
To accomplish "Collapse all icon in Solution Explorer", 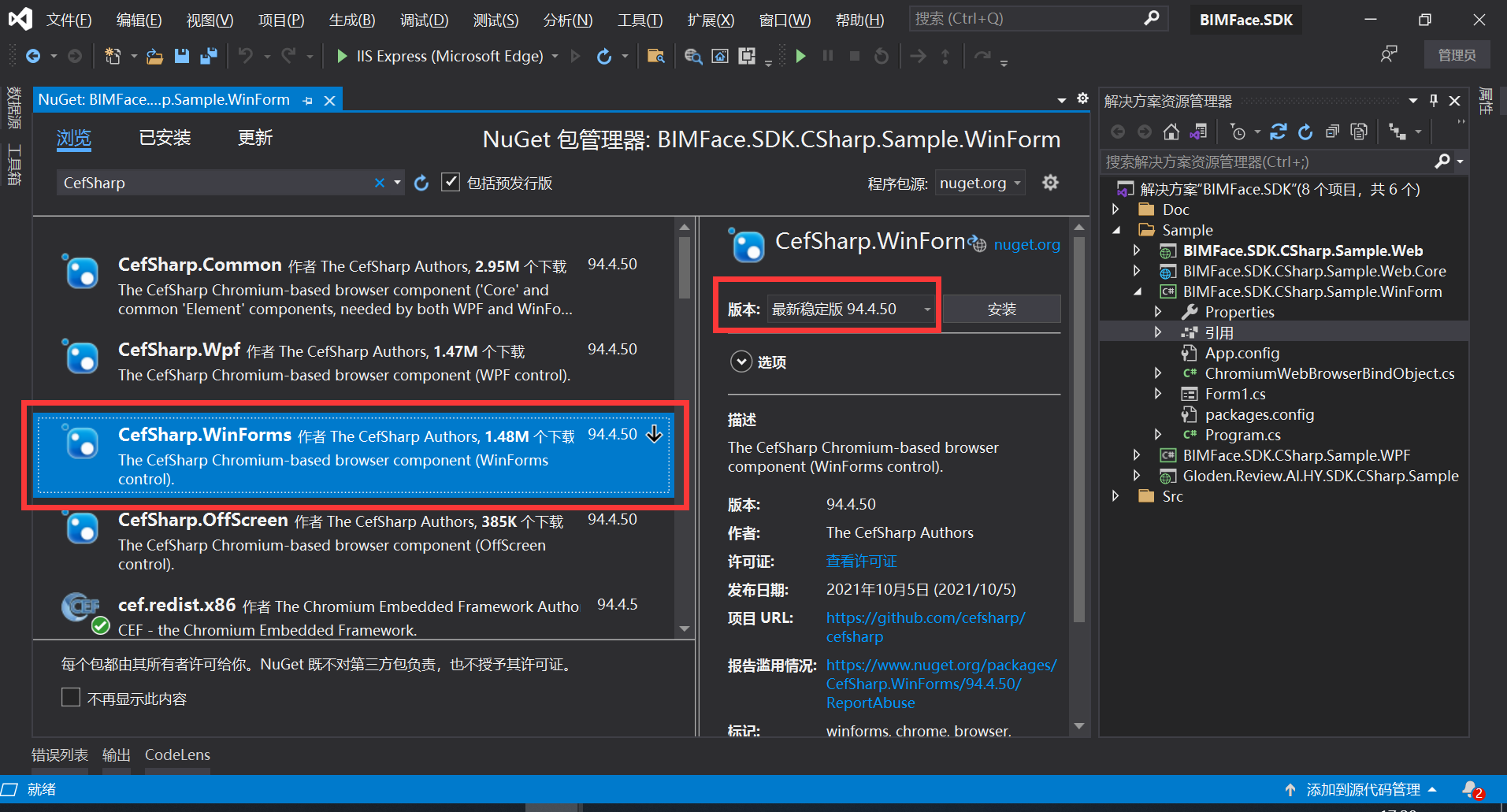I will pos(1332,132).
